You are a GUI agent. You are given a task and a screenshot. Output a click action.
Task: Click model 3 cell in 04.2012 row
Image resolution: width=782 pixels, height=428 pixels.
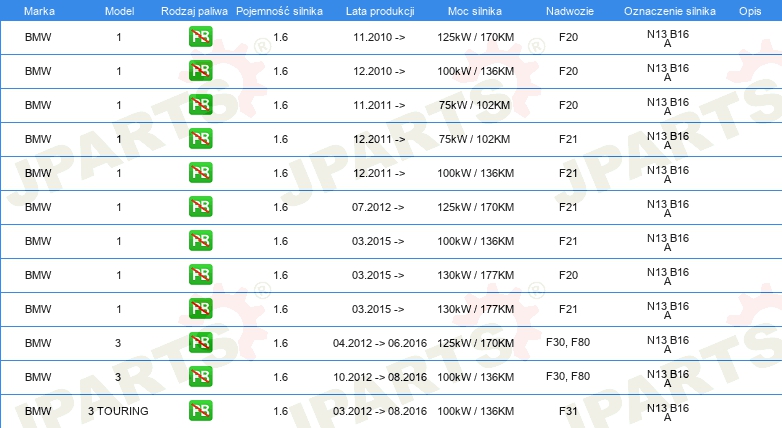118,343
